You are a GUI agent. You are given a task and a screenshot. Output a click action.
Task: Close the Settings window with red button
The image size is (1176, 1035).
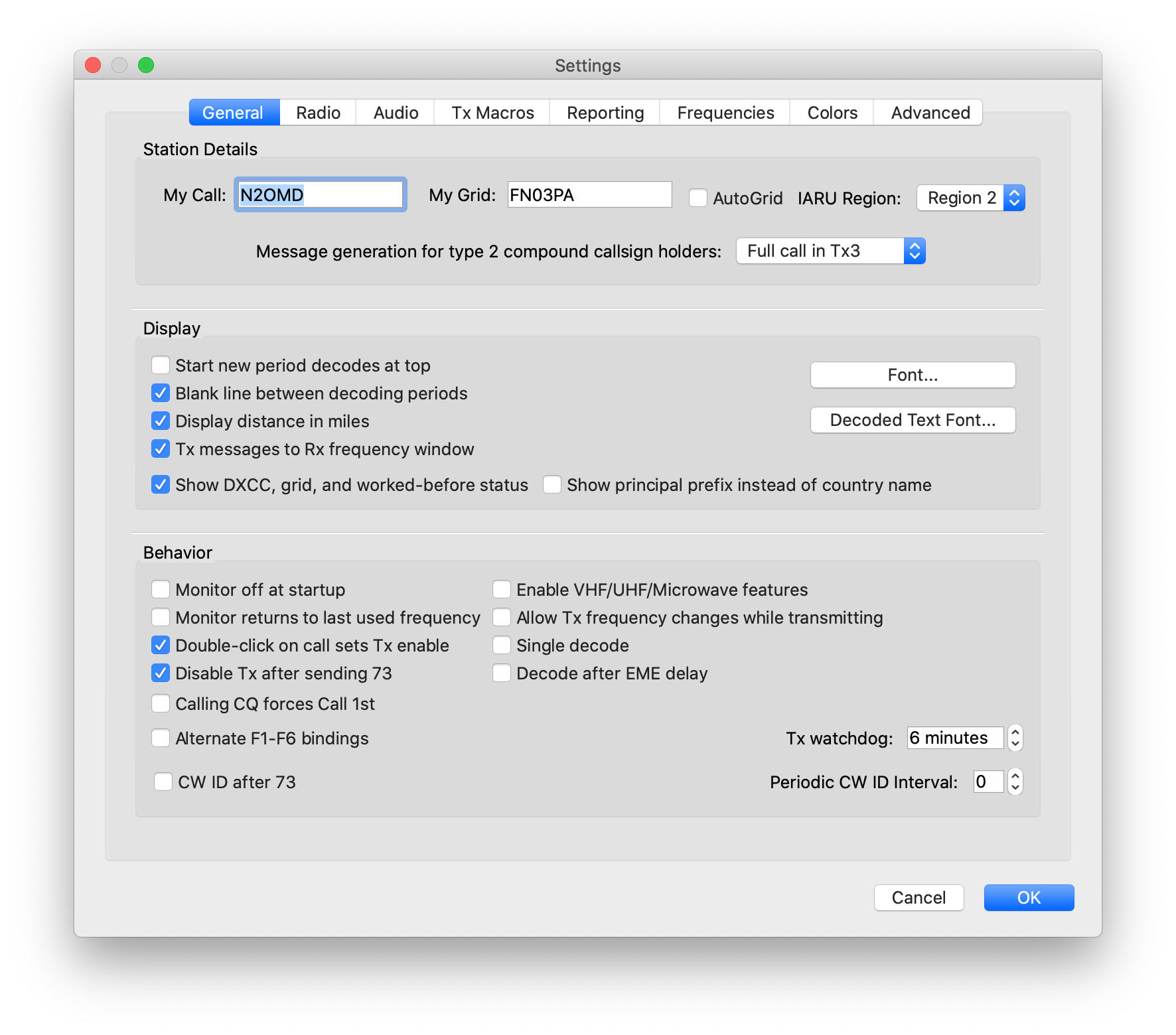click(93, 65)
